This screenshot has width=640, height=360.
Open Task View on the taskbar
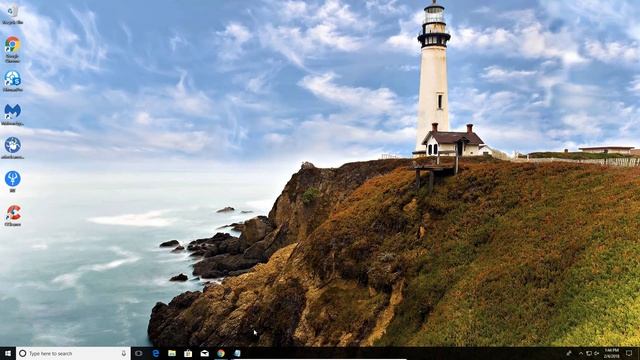click(139, 353)
